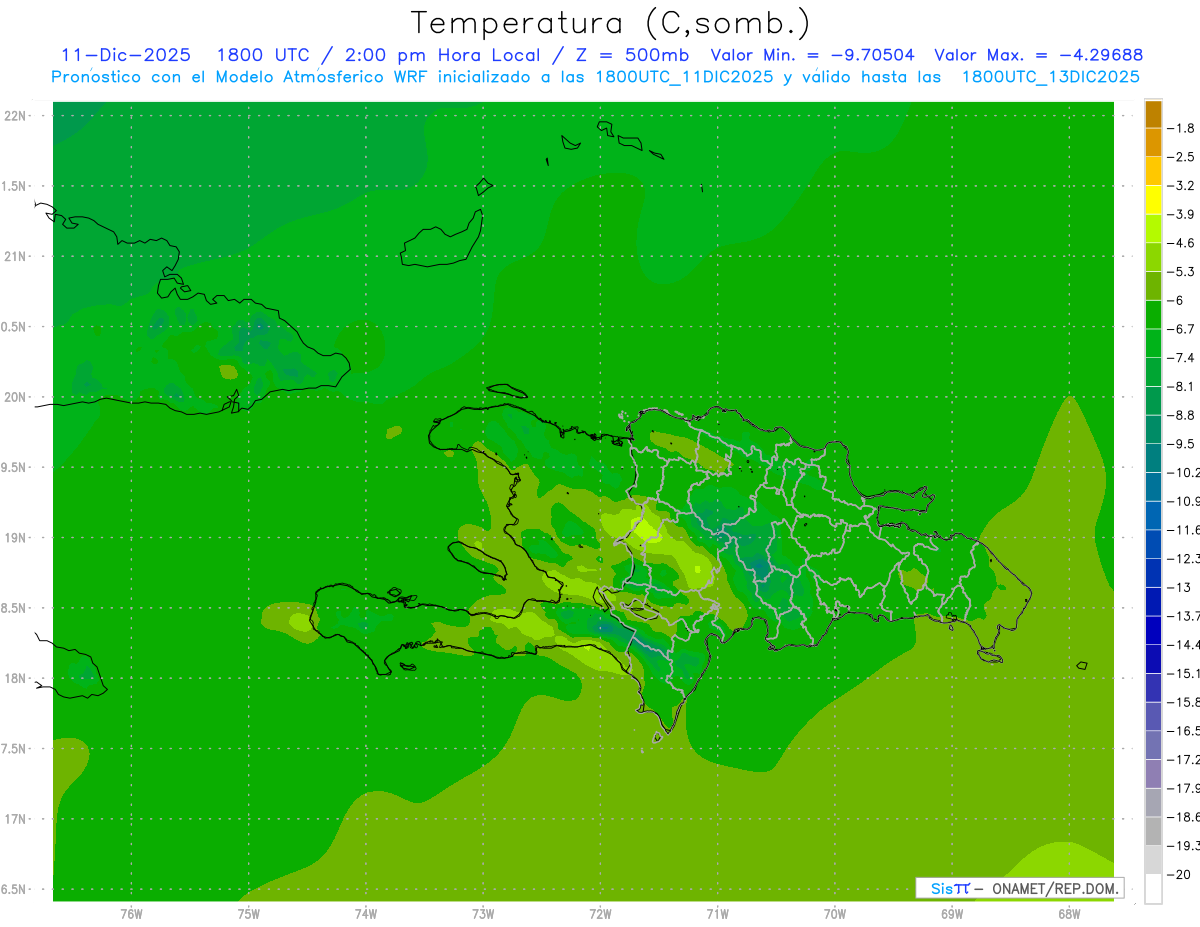
Task: Click 'Valor Min. = -9.70504' text
Action: pos(812,56)
